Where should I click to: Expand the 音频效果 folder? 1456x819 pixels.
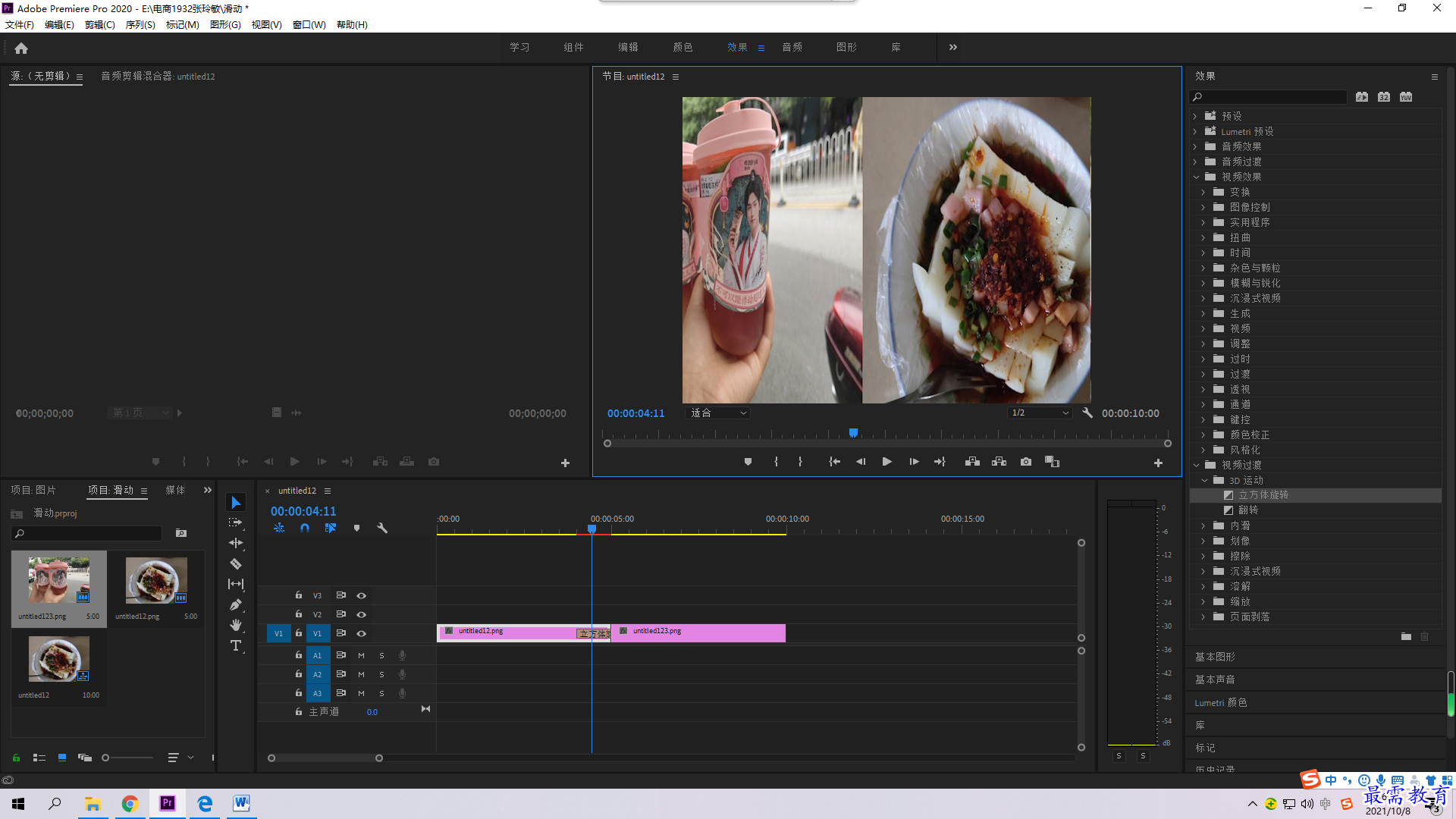coord(1196,146)
